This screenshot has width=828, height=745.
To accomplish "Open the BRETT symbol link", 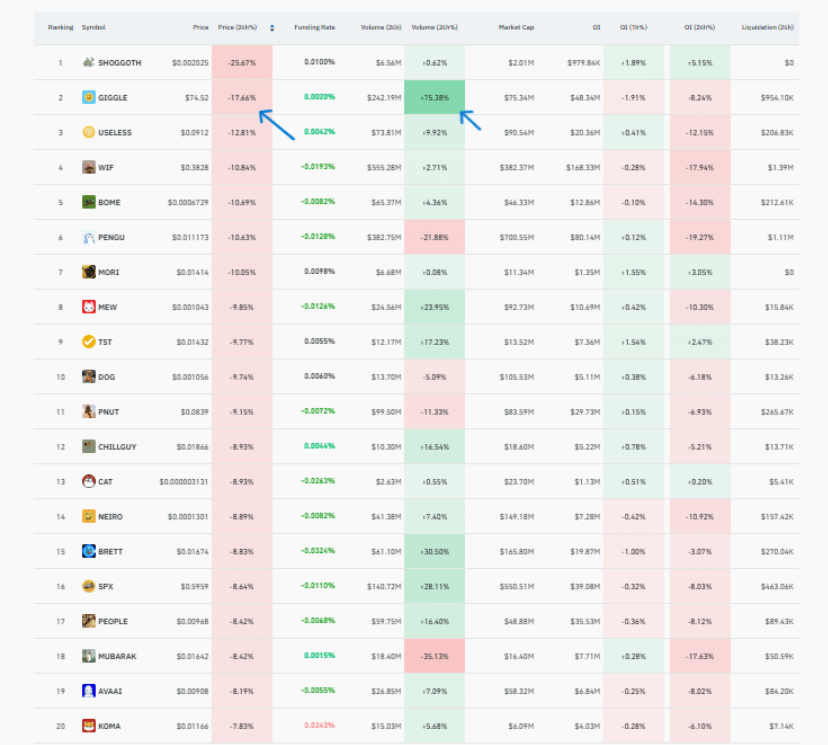I will click(x=110, y=551).
